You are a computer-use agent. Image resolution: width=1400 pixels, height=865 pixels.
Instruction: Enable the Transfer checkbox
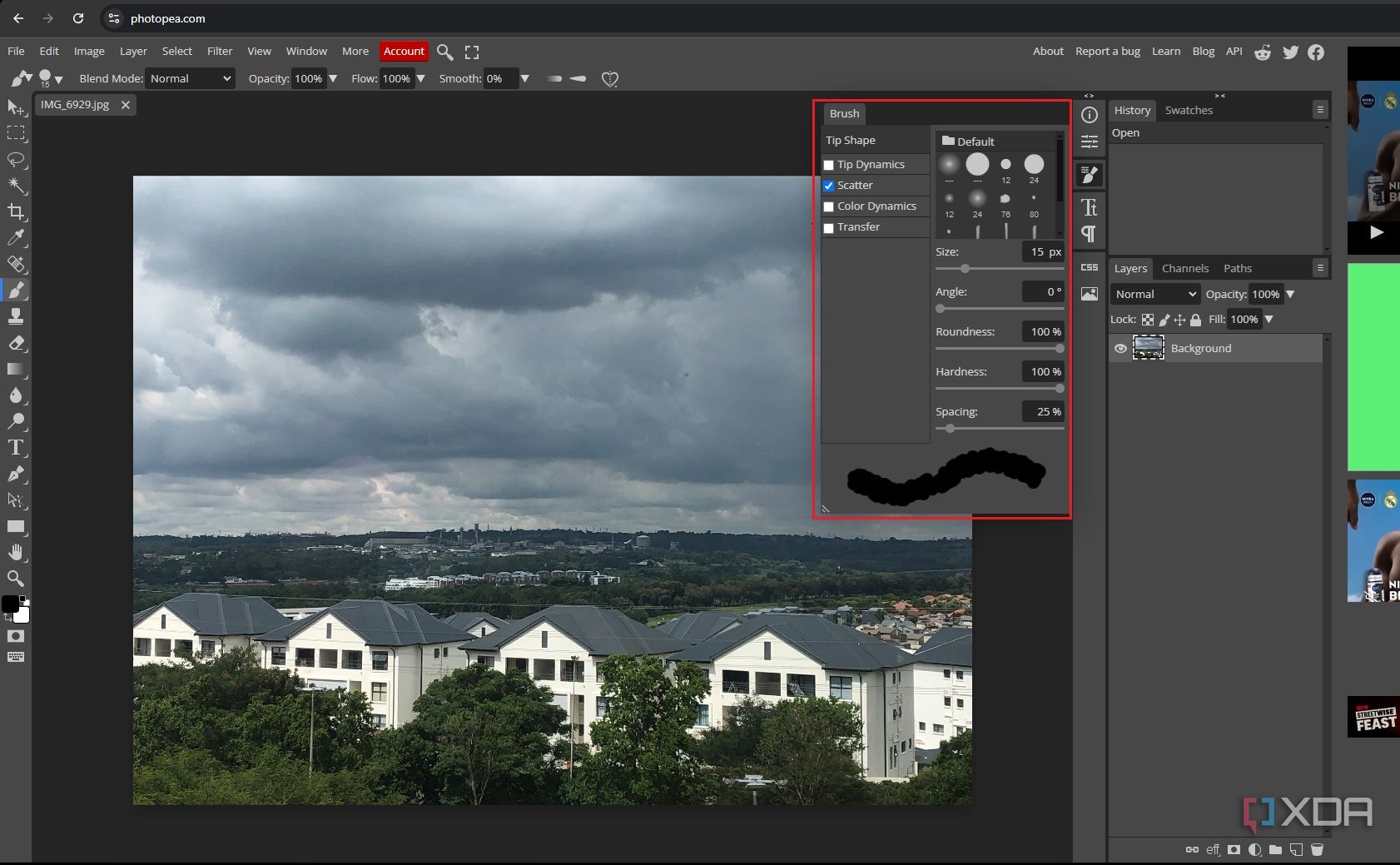829,227
